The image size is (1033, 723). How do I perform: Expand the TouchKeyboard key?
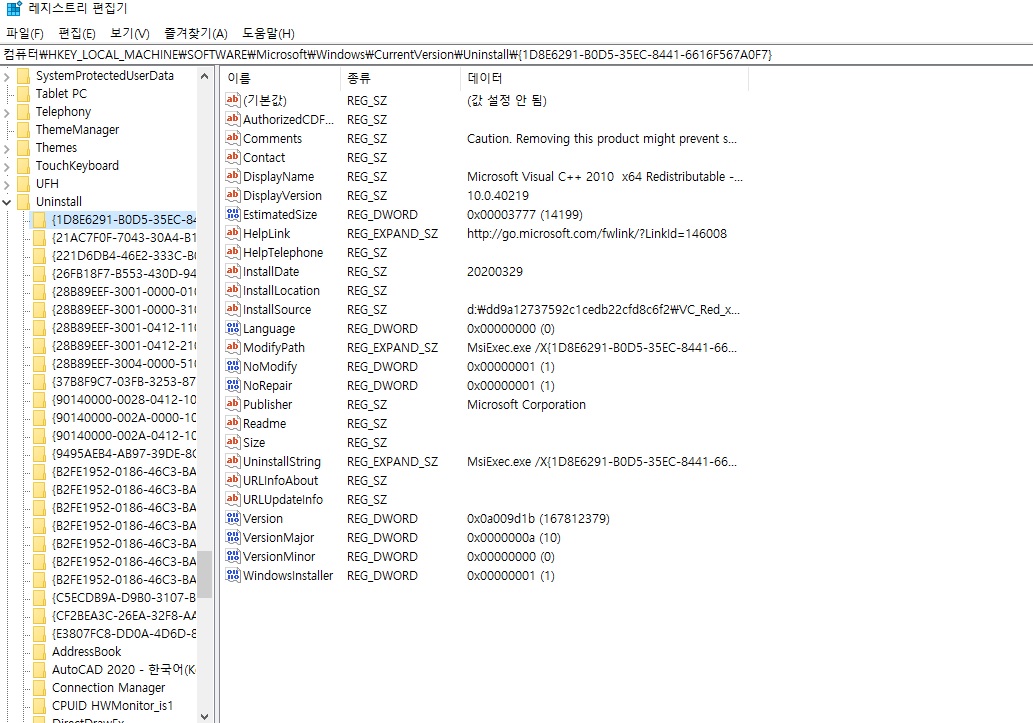[x=7, y=166]
